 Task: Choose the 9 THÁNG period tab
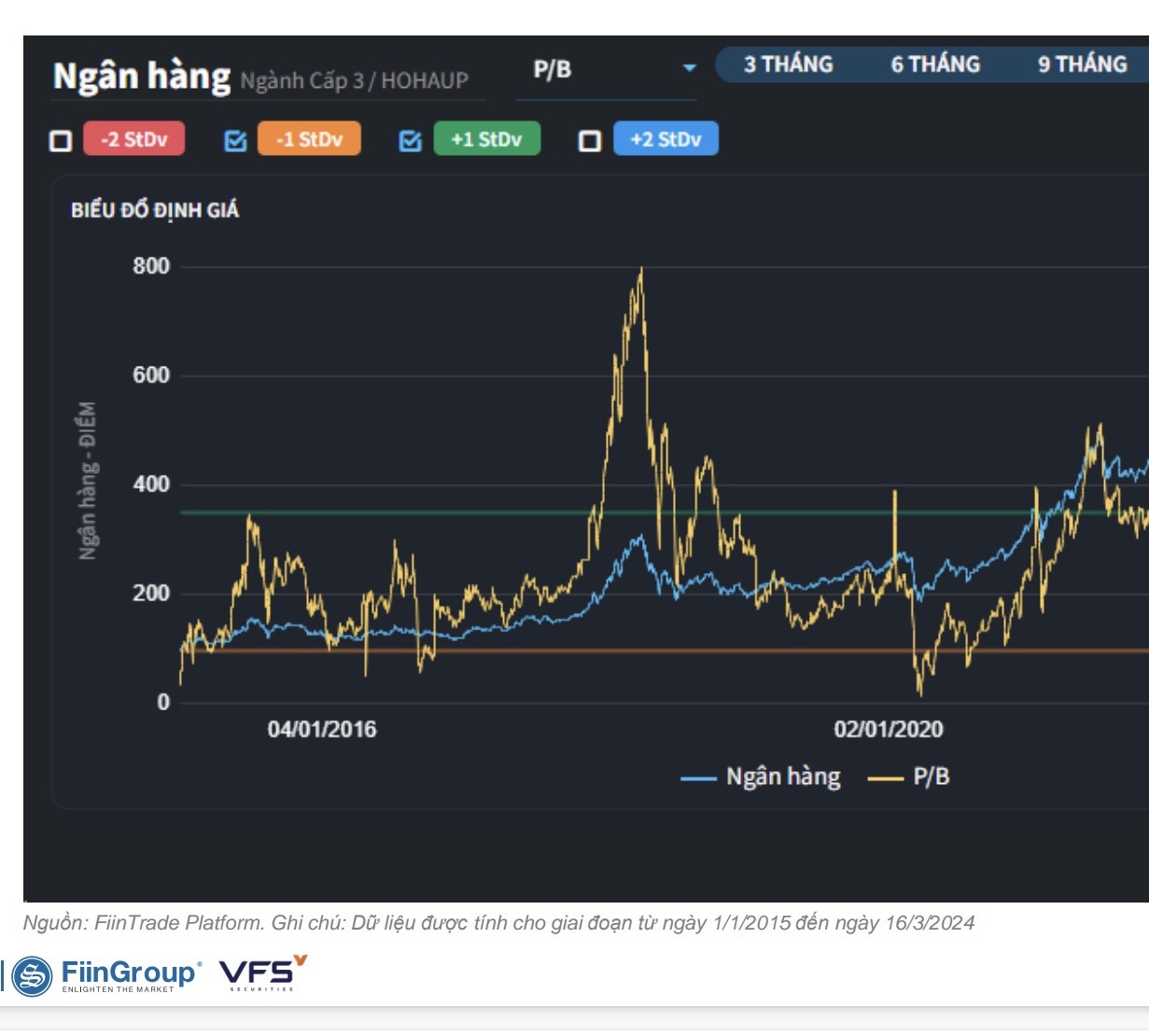(1082, 64)
